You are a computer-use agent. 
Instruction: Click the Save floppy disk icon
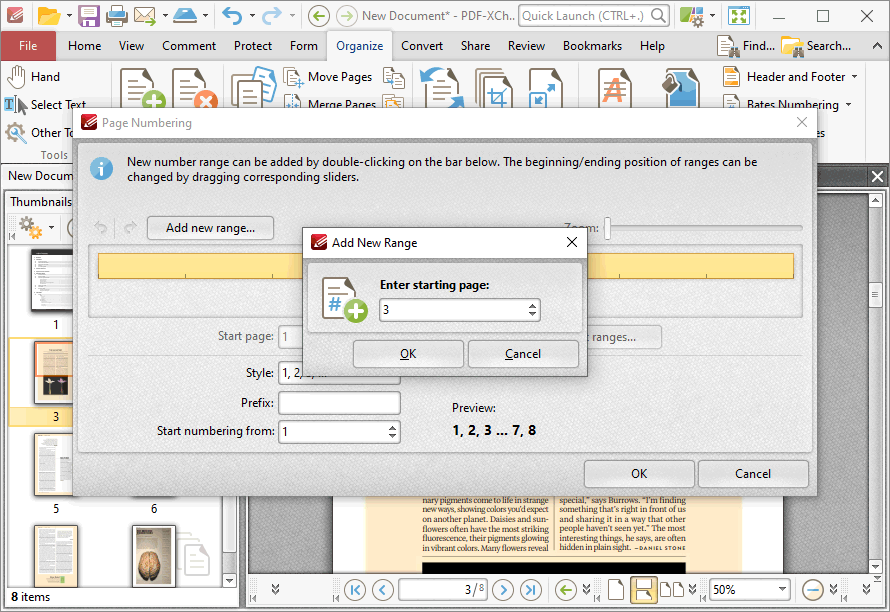89,16
